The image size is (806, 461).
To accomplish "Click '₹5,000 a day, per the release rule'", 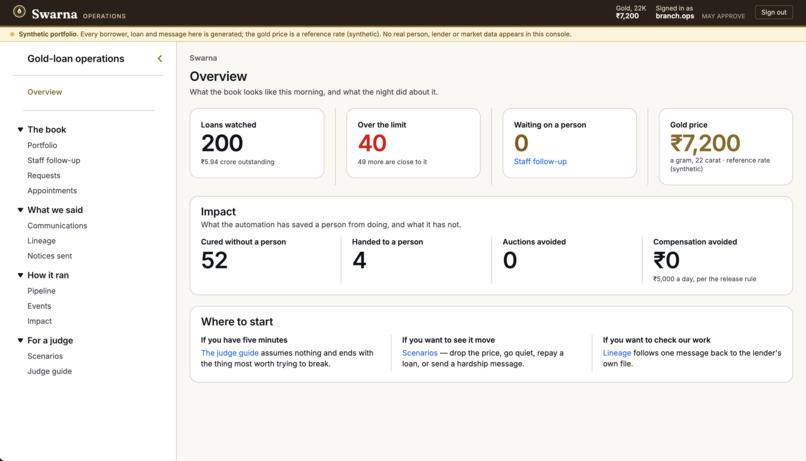I will 705,279.
